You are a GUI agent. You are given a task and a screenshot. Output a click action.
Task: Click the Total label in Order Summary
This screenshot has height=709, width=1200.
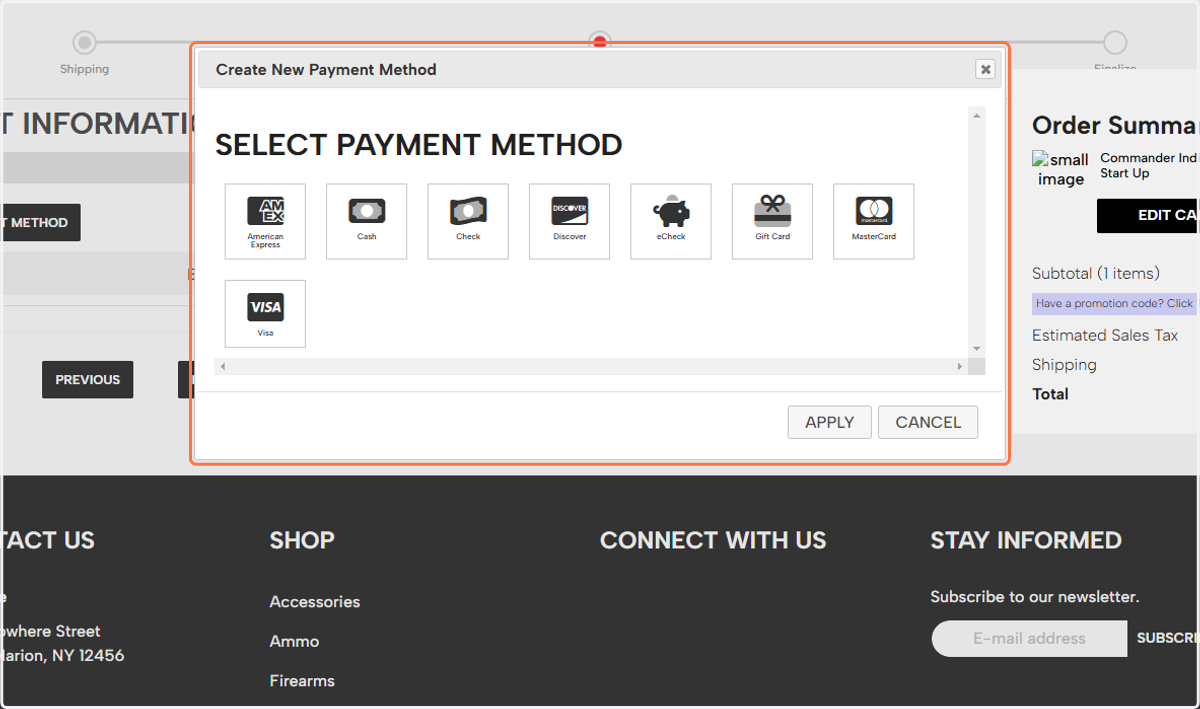tap(1050, 394)
